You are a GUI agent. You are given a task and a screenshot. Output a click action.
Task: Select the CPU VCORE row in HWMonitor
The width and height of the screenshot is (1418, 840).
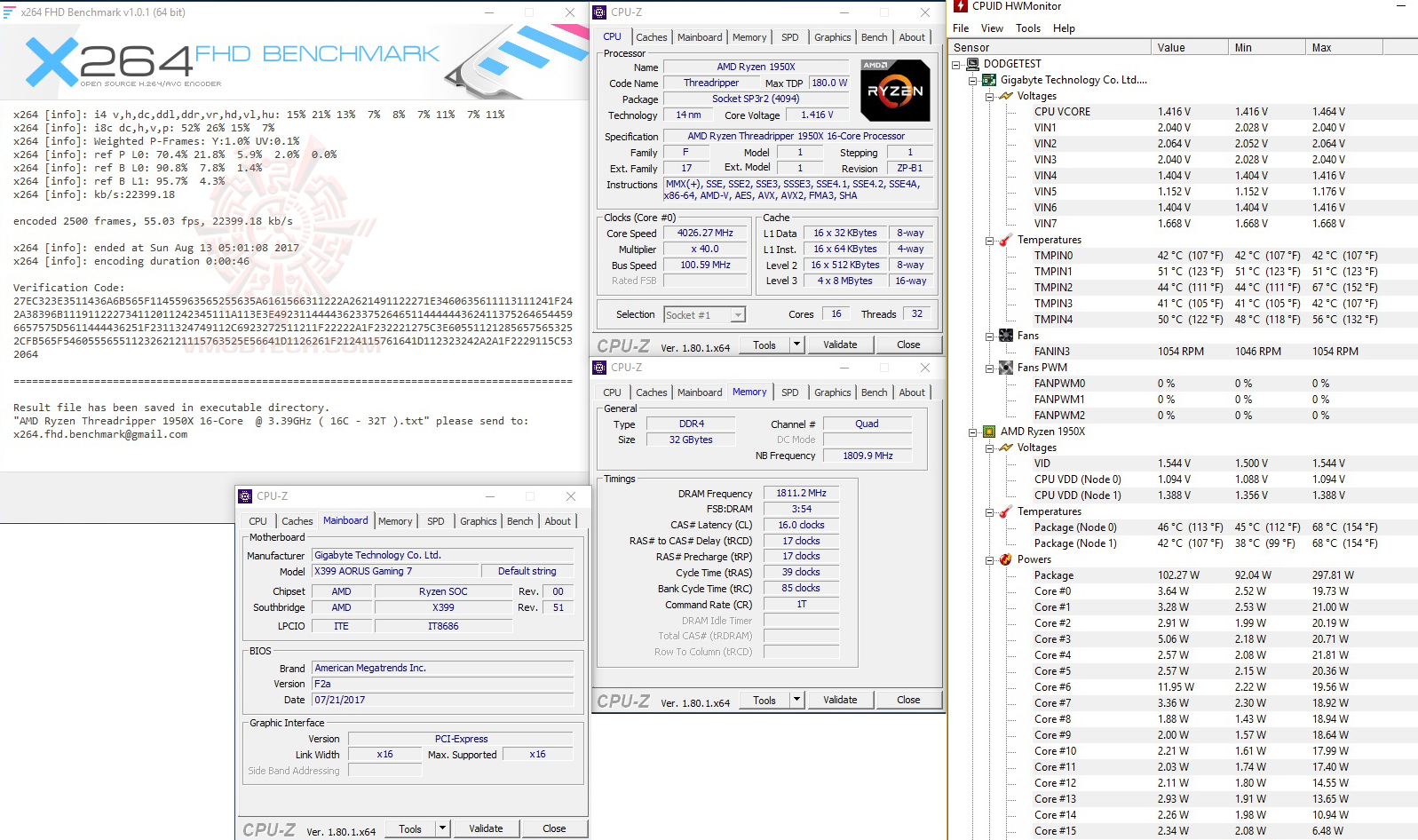pos(1183,112)
